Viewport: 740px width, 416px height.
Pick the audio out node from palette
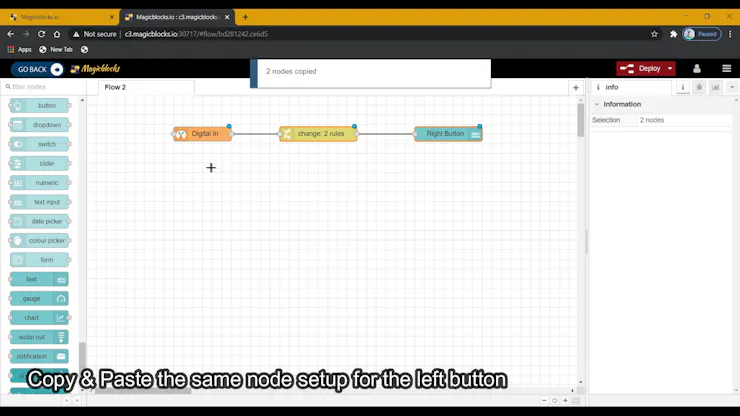click(39, 337)
